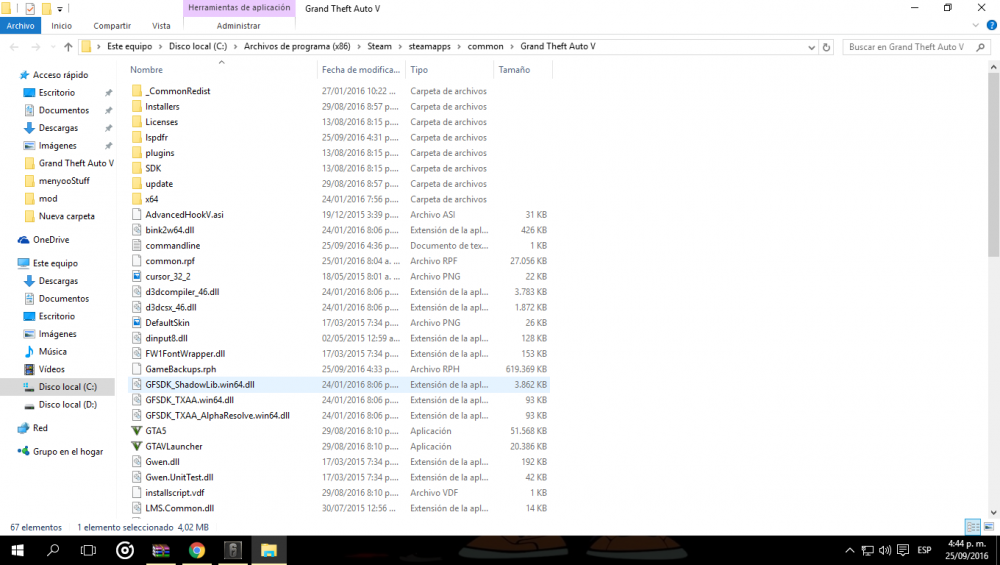This screenshot has height=565, width=1000.
Task: Select Red in the navigation pane
Action: tap(40, 428)
